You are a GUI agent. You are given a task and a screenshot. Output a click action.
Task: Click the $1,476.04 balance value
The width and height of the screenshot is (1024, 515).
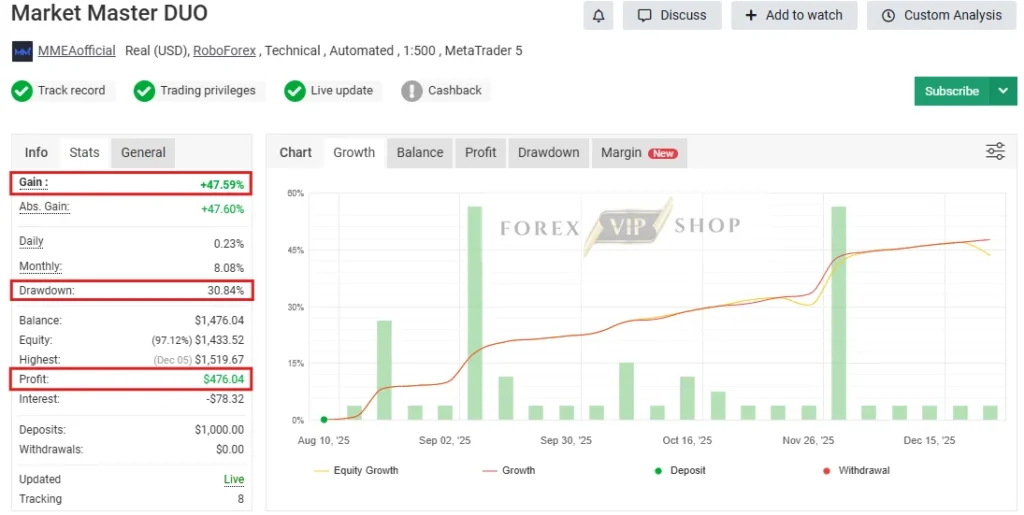pyautogui.click(x=219, y=320)
